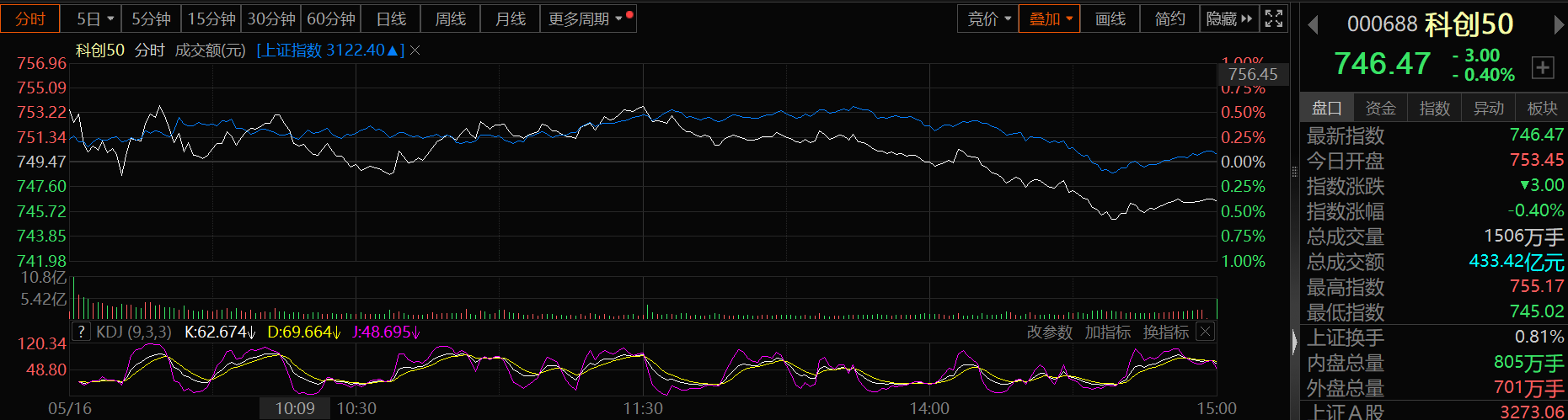Click 改参数 to edit indicator parameters

coord(1050,332)
